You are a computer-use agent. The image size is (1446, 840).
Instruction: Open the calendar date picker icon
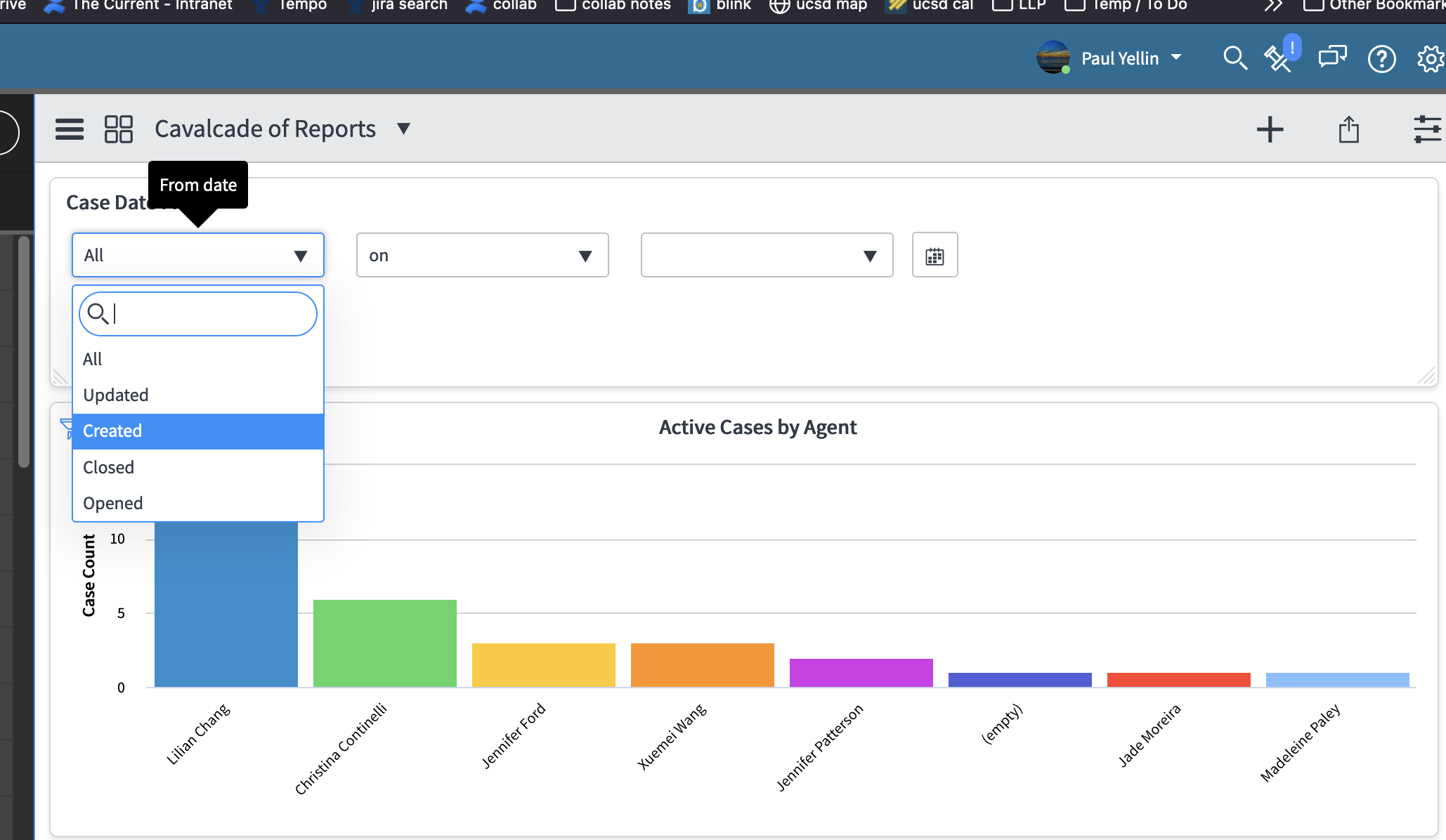click(934, 255)
